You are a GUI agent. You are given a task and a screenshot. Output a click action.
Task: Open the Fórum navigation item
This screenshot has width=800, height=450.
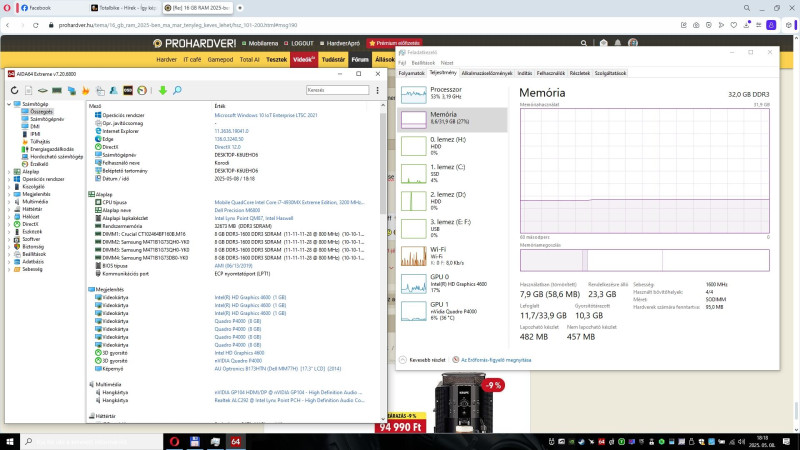(360, 60)
